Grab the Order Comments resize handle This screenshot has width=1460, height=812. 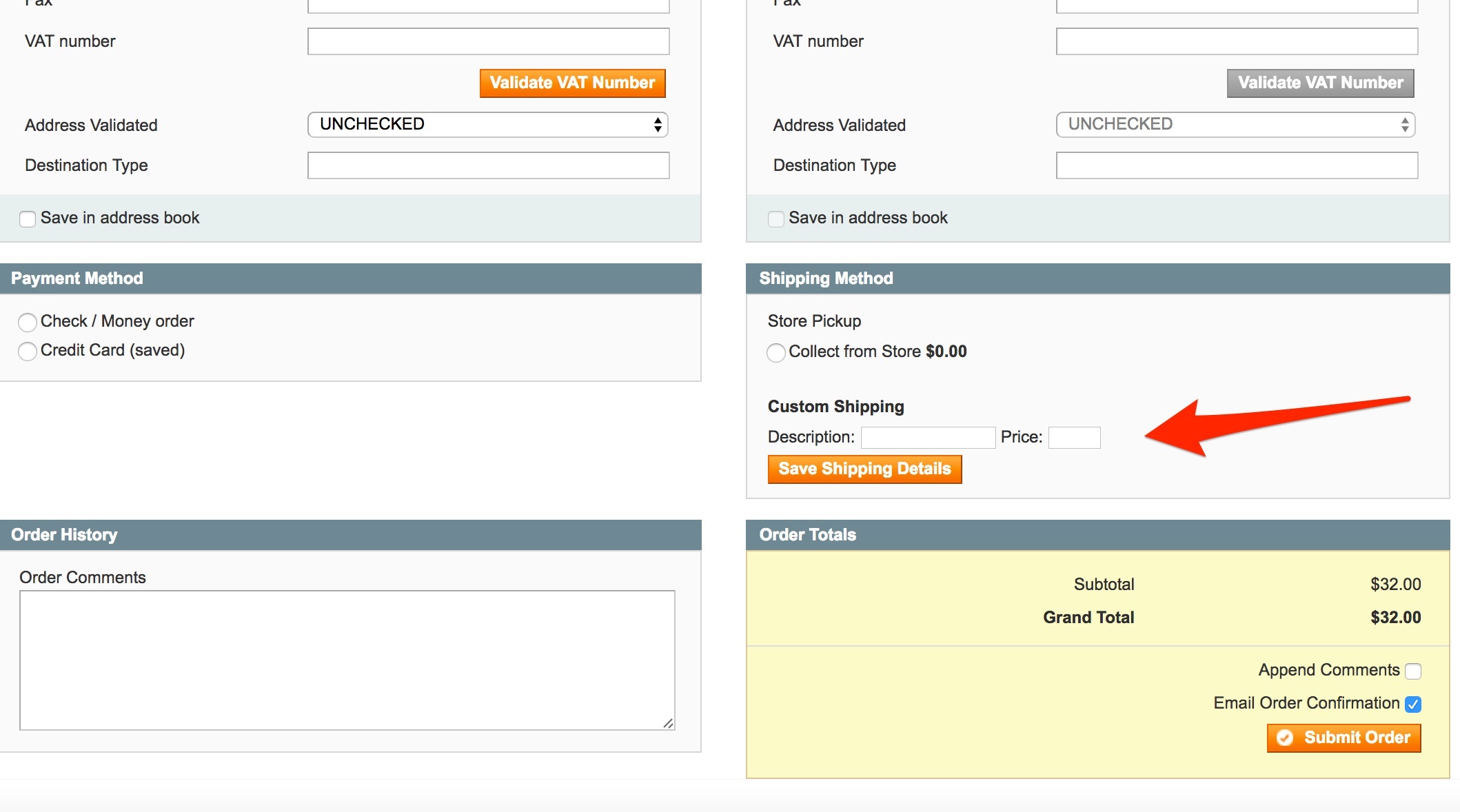click(x=668, y=723)
